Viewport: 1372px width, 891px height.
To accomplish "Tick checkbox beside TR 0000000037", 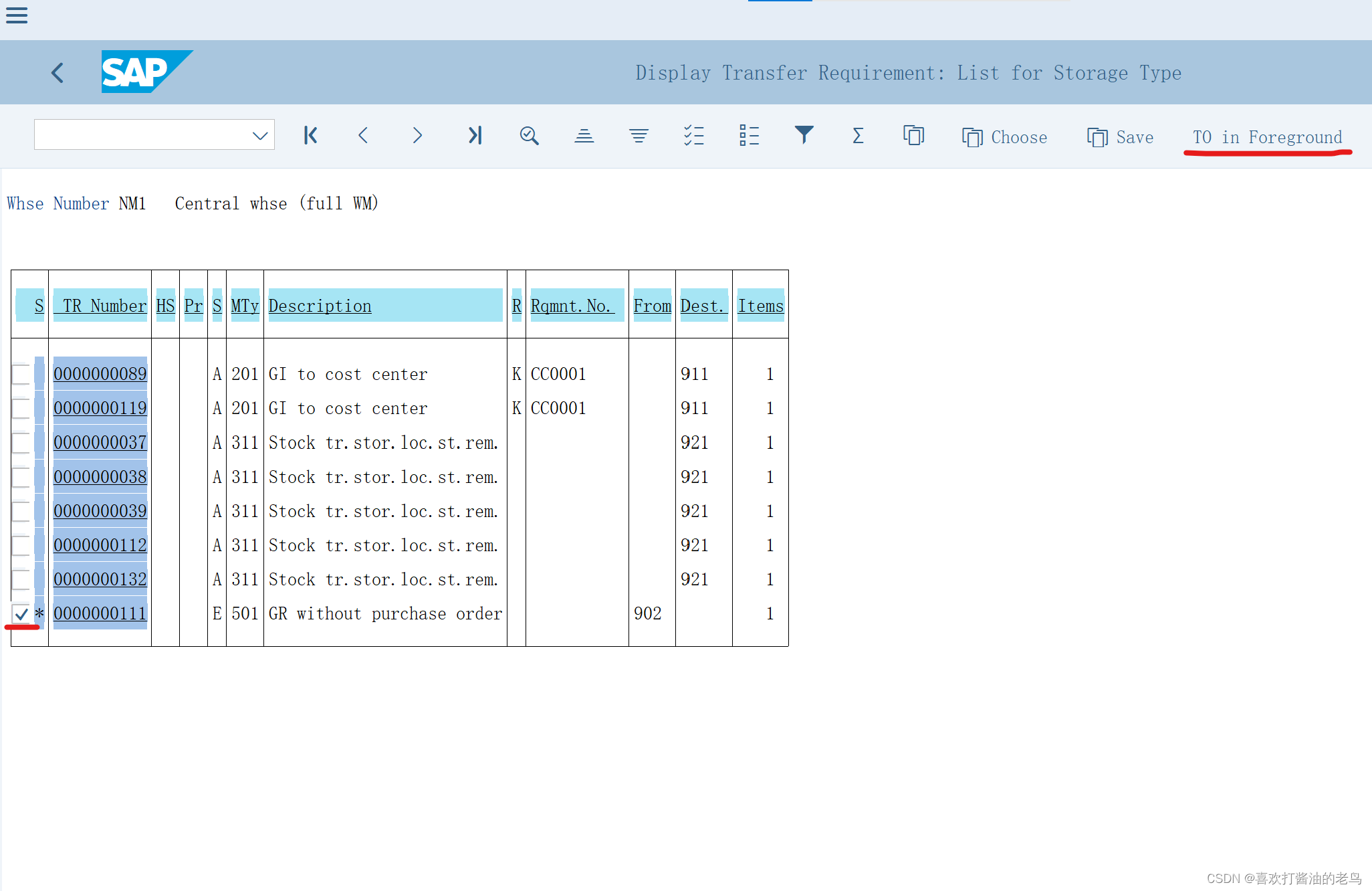I will point(21,443).
